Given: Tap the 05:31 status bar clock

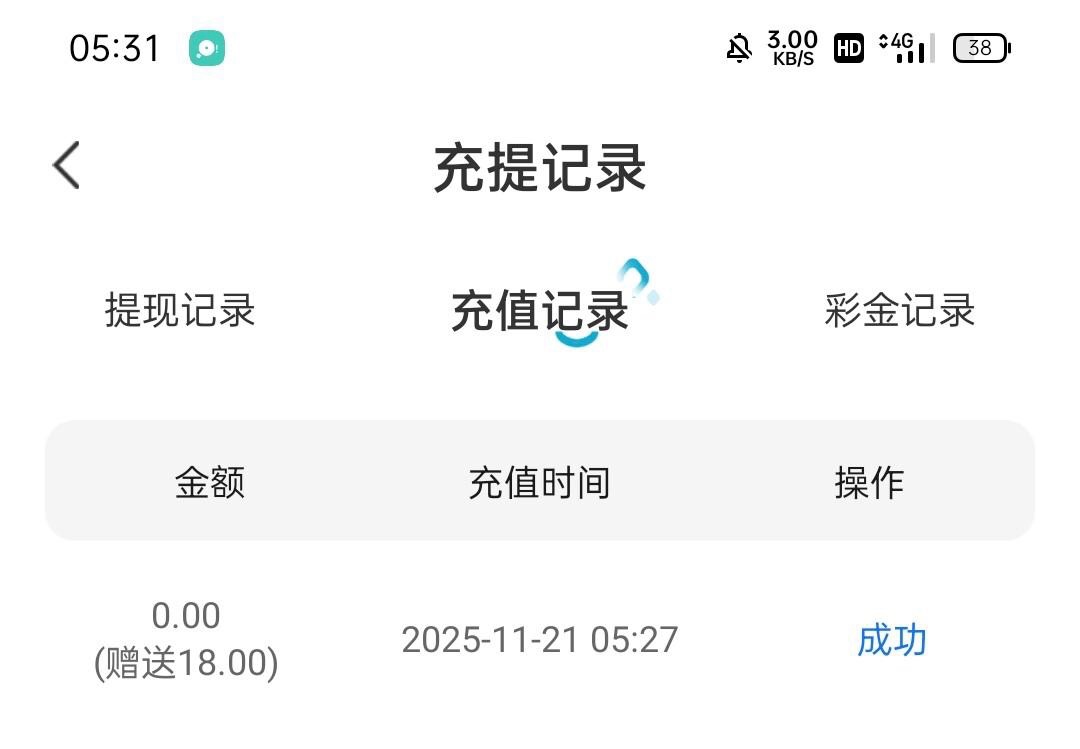Looking at the screenshot, I should [x=115, y=48].
